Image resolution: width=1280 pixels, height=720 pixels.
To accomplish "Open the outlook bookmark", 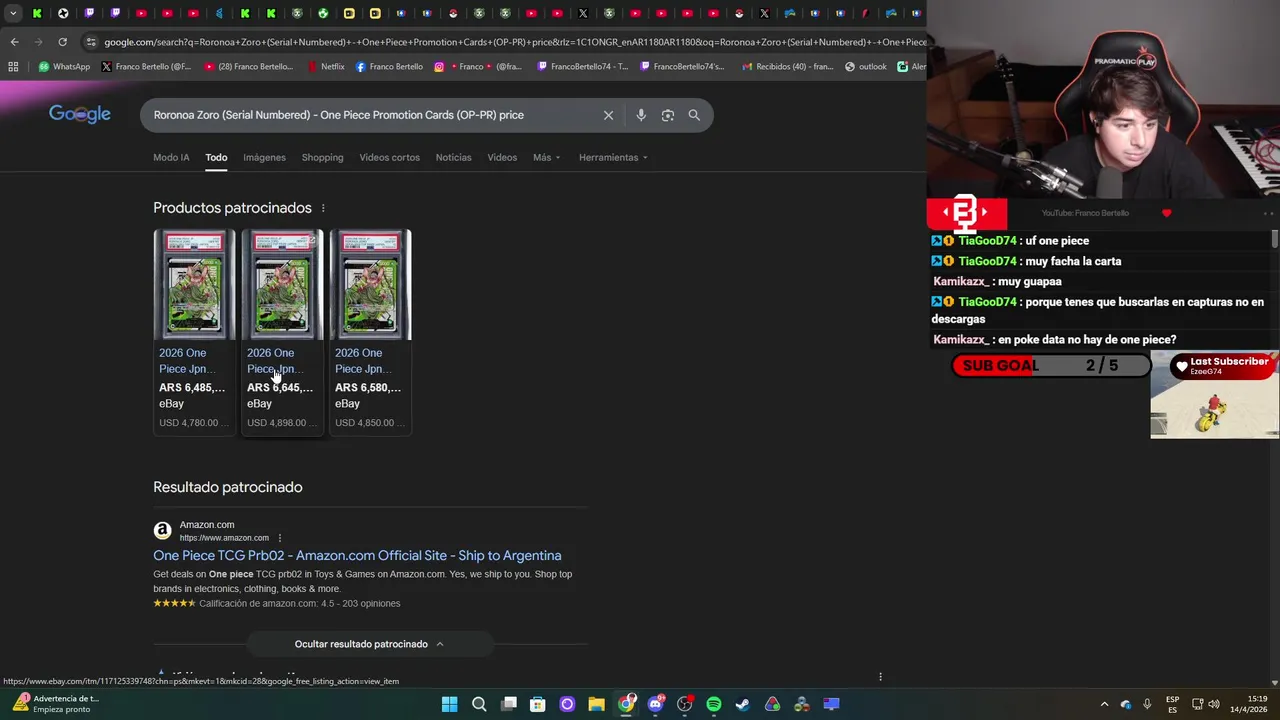I will [x=866, y=67].
